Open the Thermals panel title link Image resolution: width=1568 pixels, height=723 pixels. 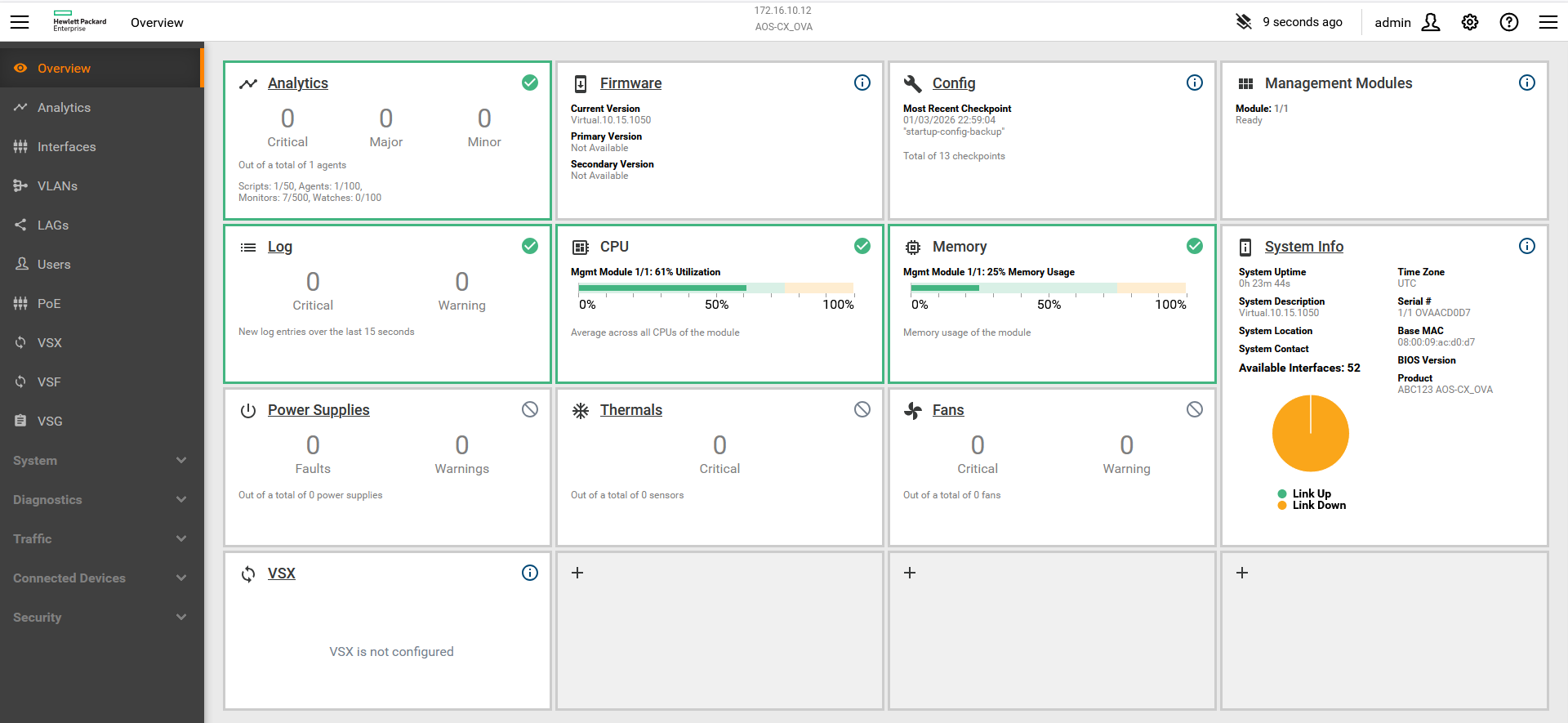point(630,410)
